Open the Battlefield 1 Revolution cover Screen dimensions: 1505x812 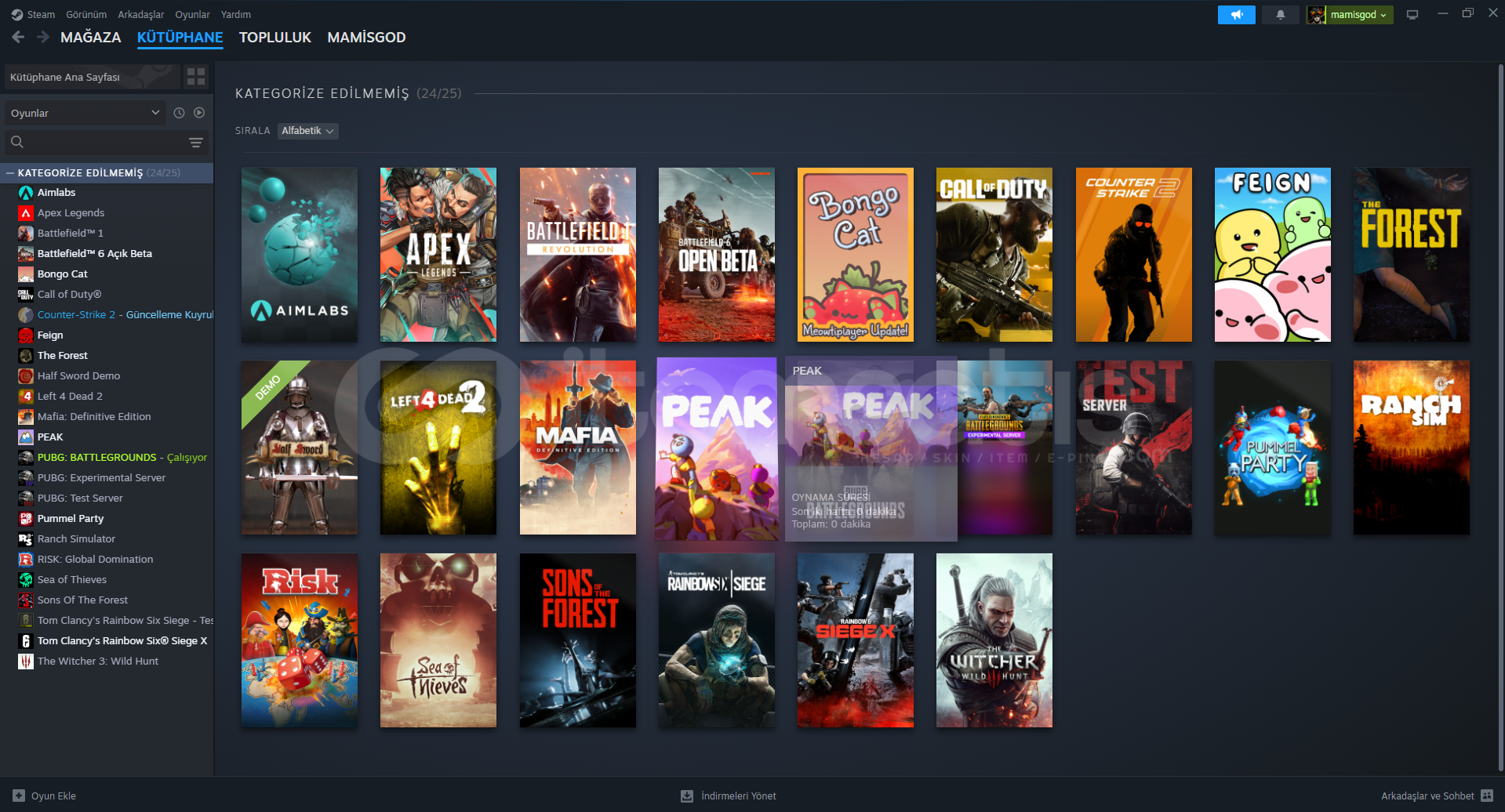(x=578, y=255)
